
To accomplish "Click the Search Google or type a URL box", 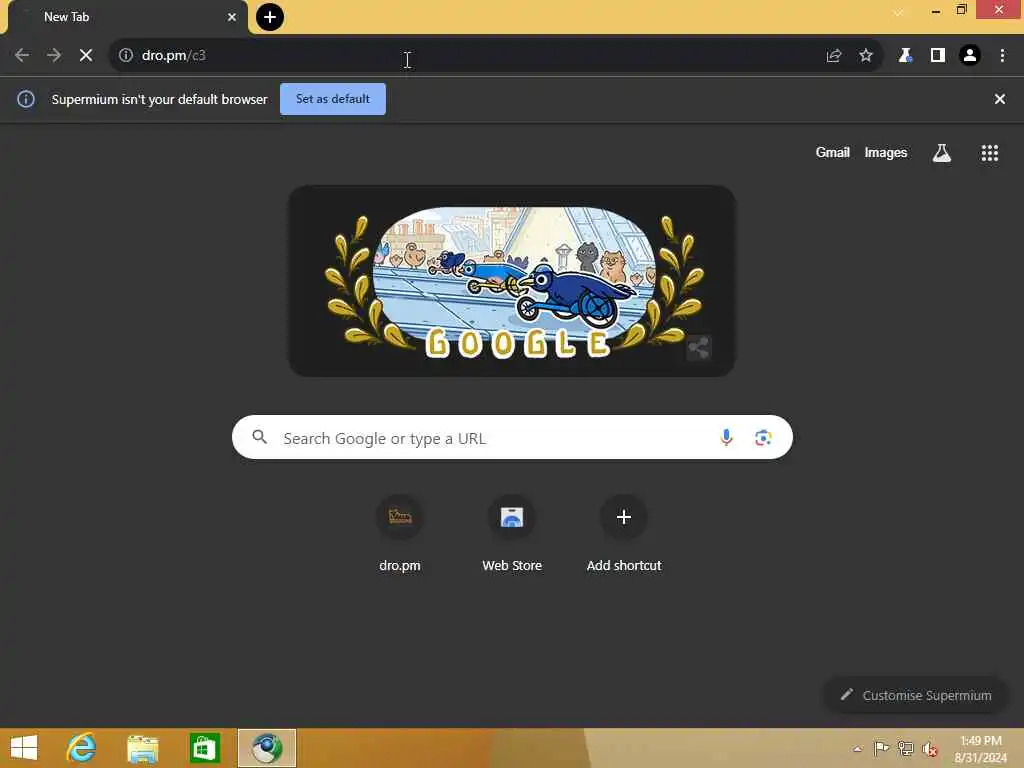I will click(512, 438).
